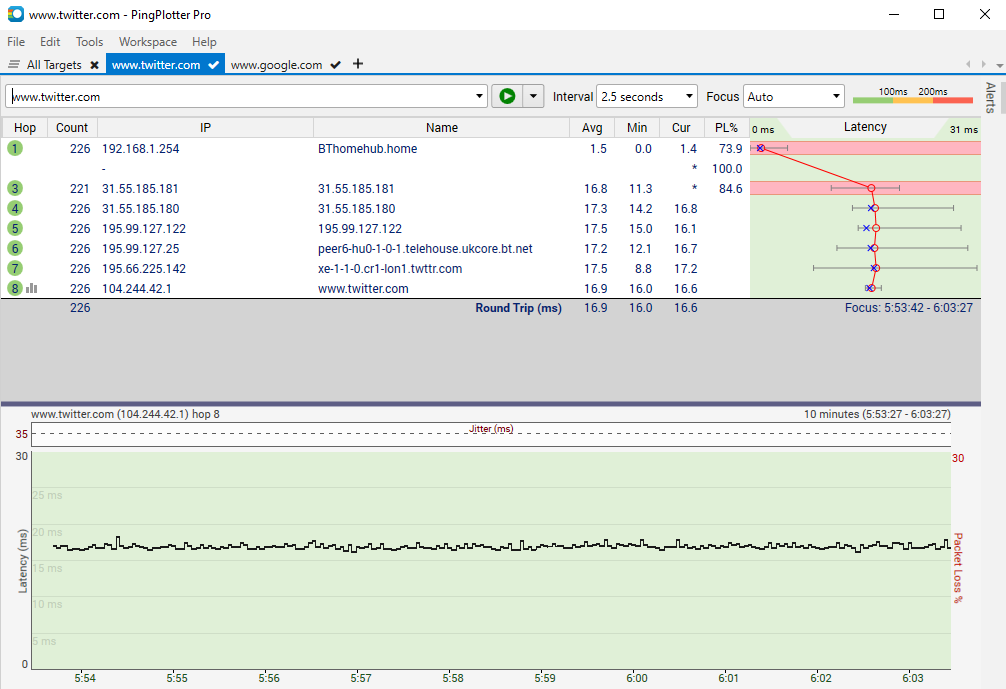Click the checkmark on www.twitter.com tab

213,65
